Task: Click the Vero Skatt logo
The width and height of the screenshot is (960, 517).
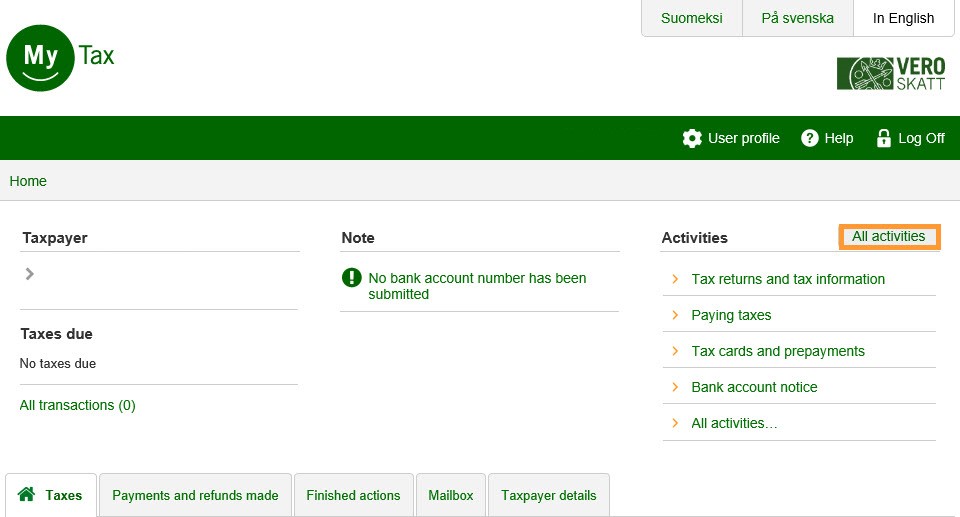Action: pyautogui.click(x=890, y=74)
